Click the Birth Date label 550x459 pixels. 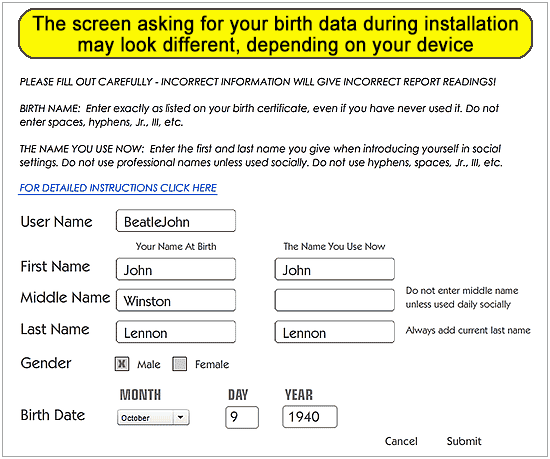[53, 415]
